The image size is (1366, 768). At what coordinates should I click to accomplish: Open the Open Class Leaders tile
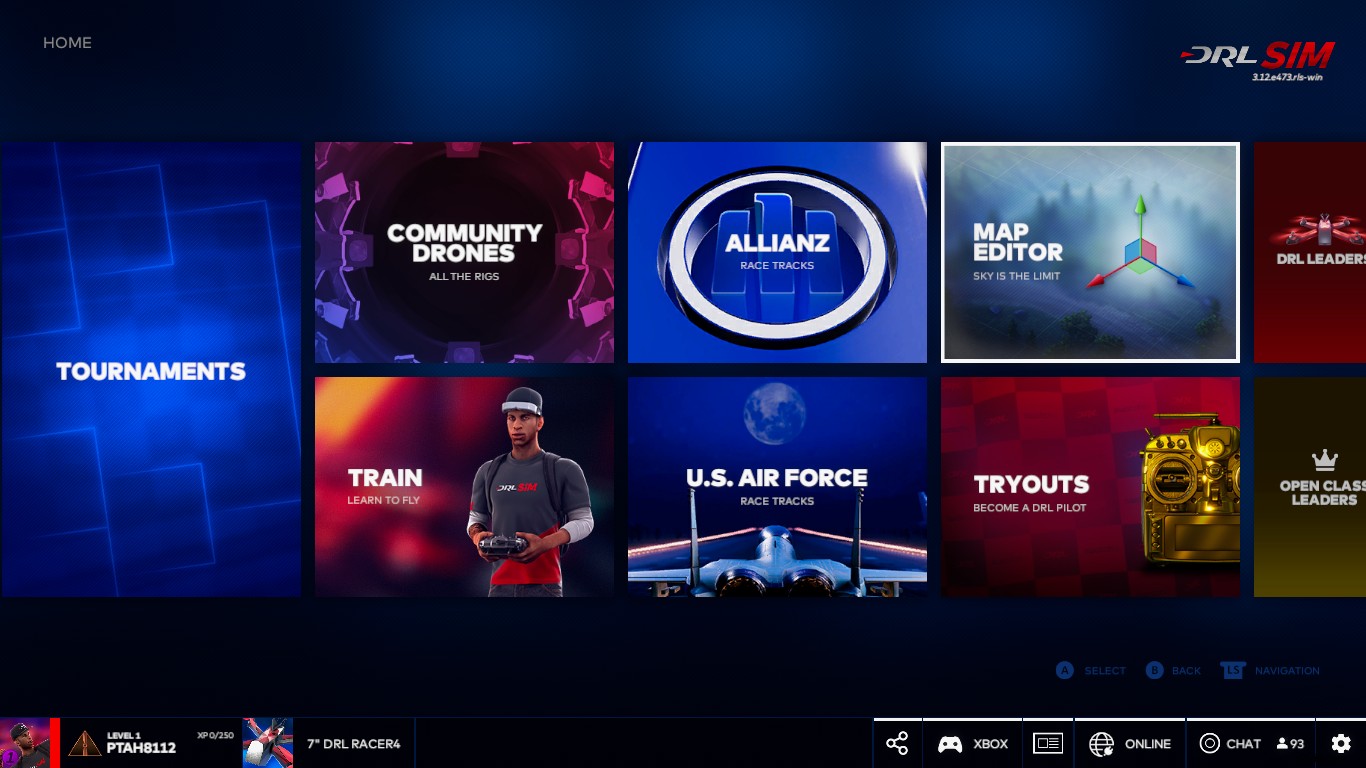tap(1310, 487)
